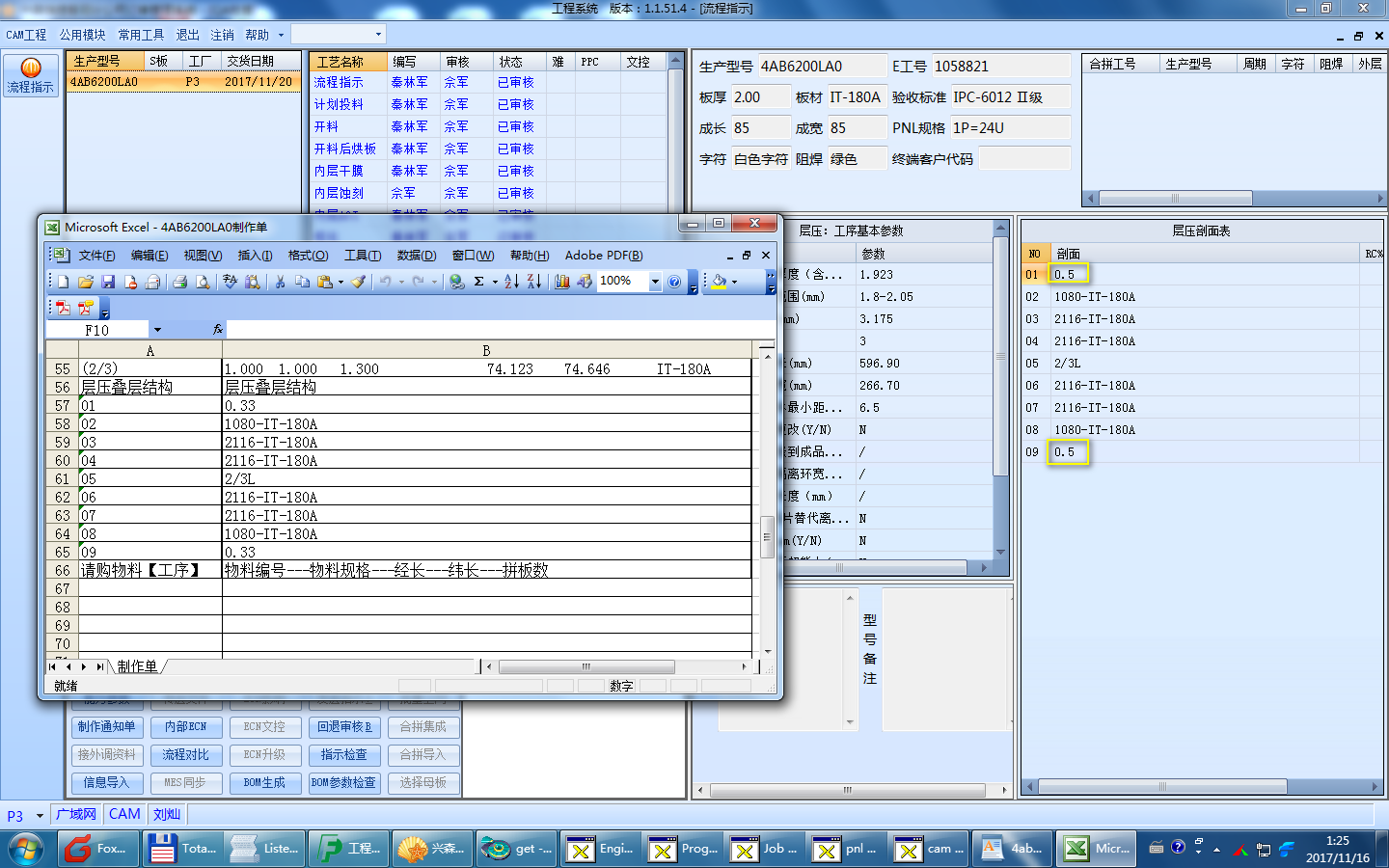Click the AutoSum sigma icon

(x=479, y=282)
